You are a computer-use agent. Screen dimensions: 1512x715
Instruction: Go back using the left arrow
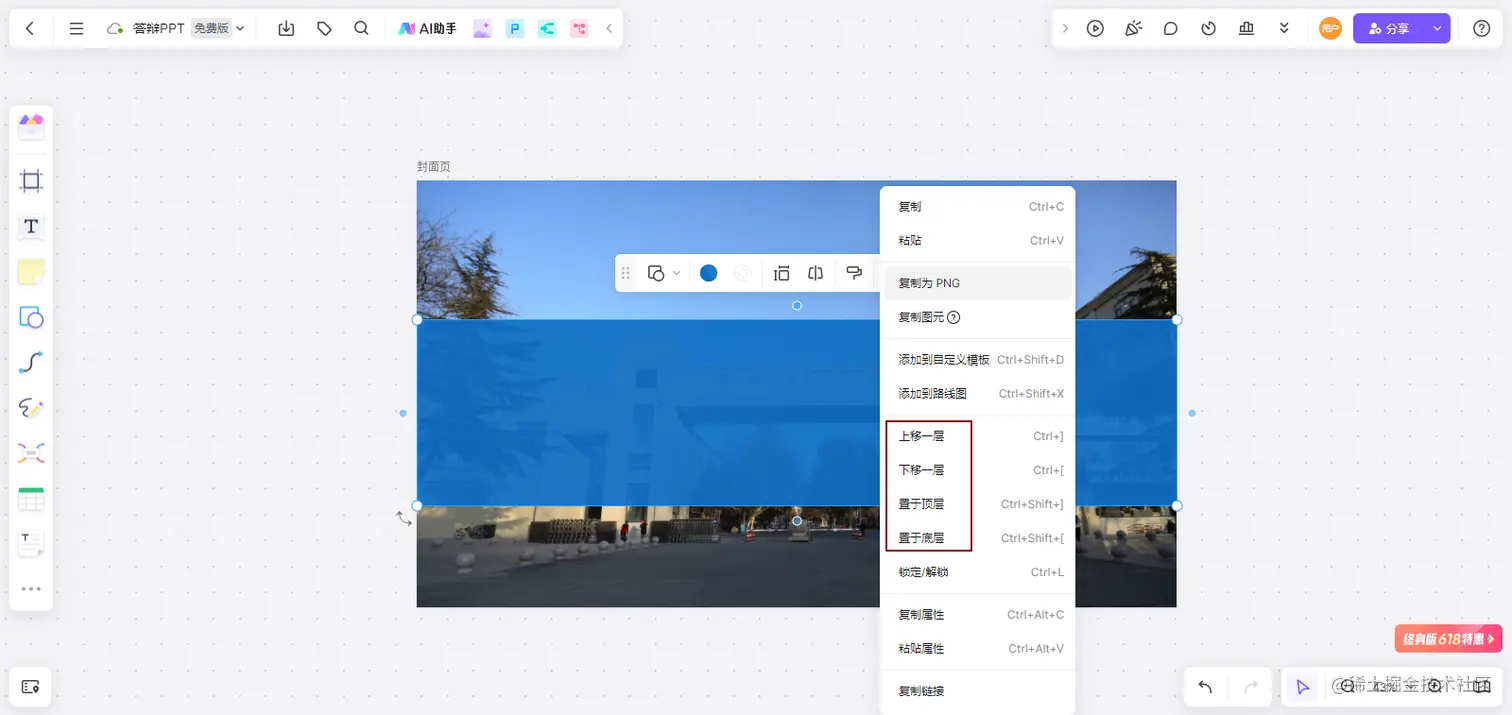click(30, 29)
